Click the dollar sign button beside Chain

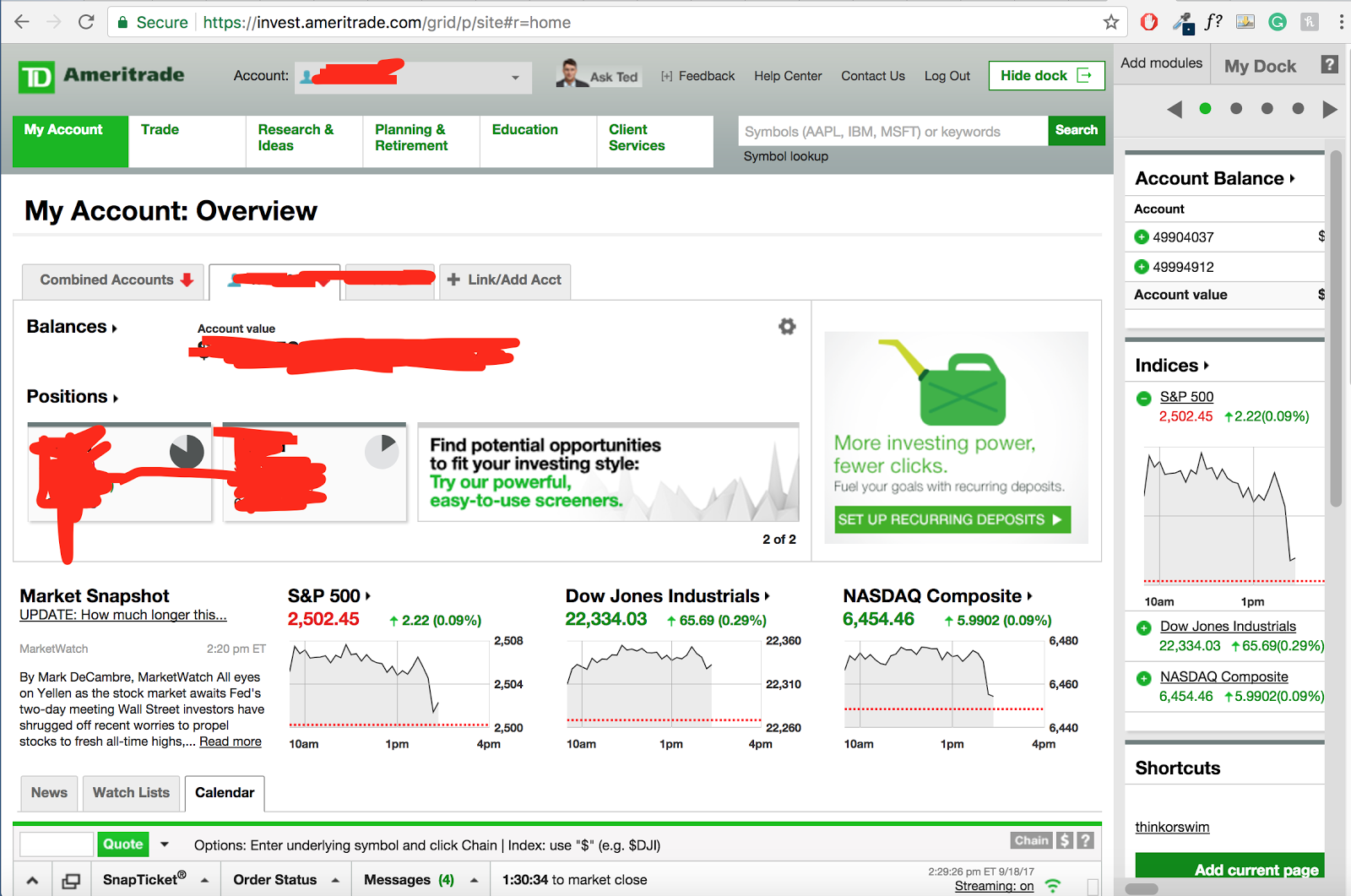1065,840
